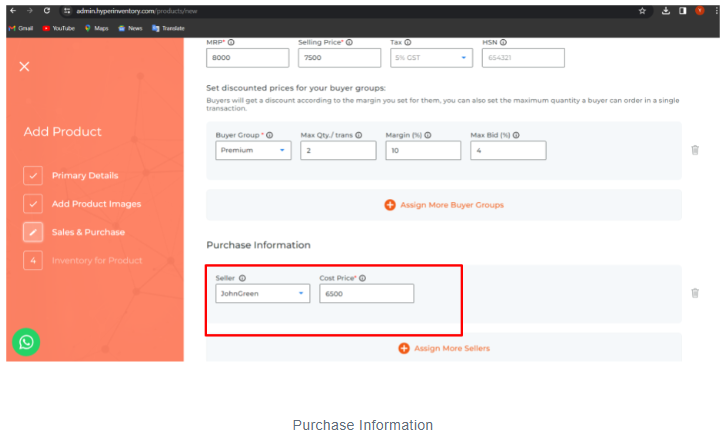Show Seller info icon
Screen dimensions: 724x445
pos(242,278)
